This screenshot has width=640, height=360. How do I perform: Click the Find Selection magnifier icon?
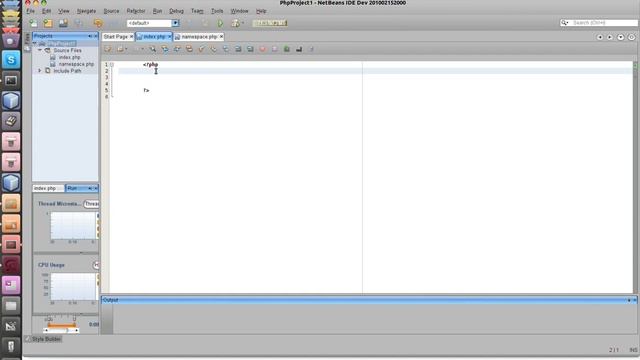pos(153,49)
